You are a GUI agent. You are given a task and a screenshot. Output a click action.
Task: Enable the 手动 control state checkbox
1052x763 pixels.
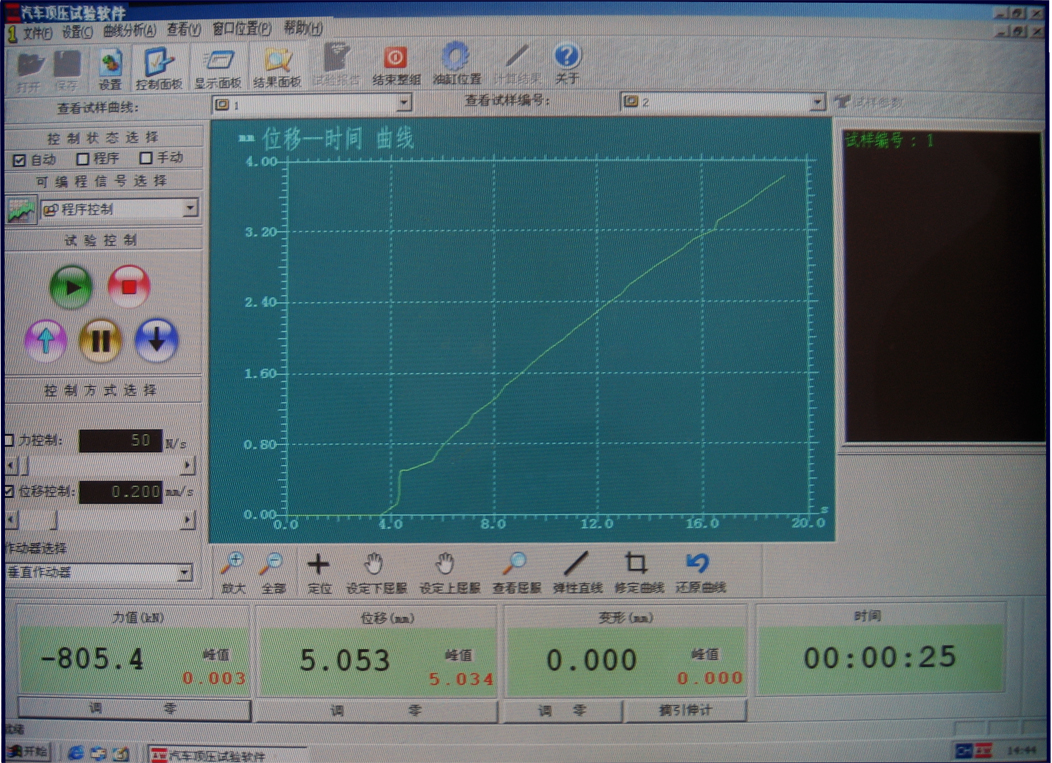[146, 158]
